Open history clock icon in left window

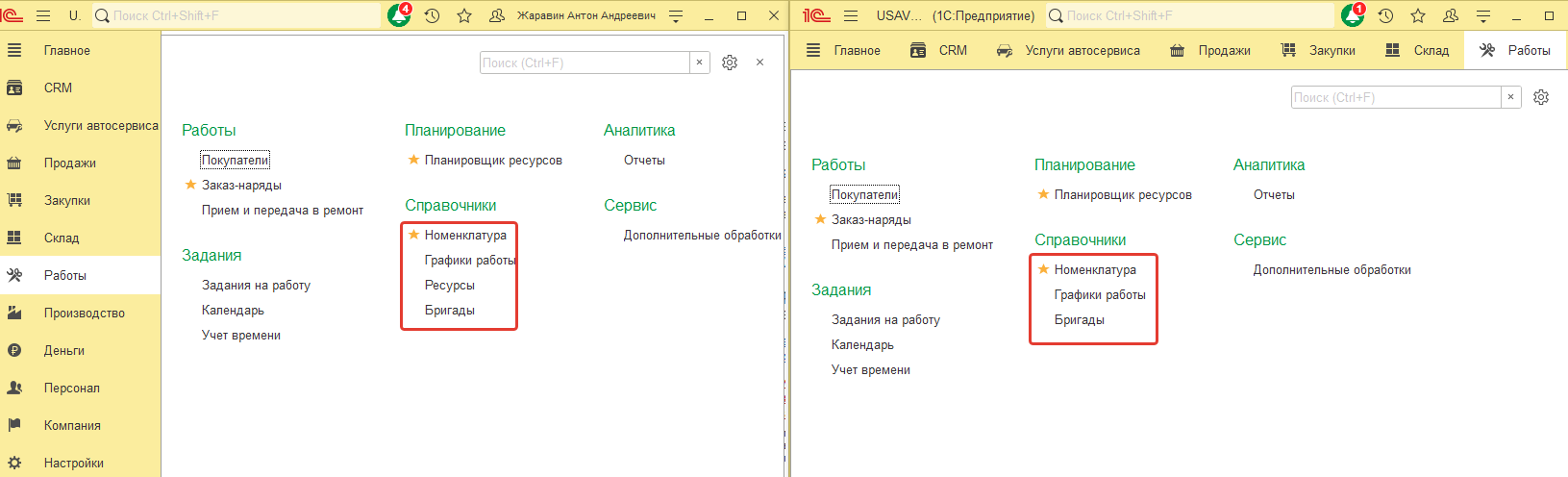click(432, 15)
